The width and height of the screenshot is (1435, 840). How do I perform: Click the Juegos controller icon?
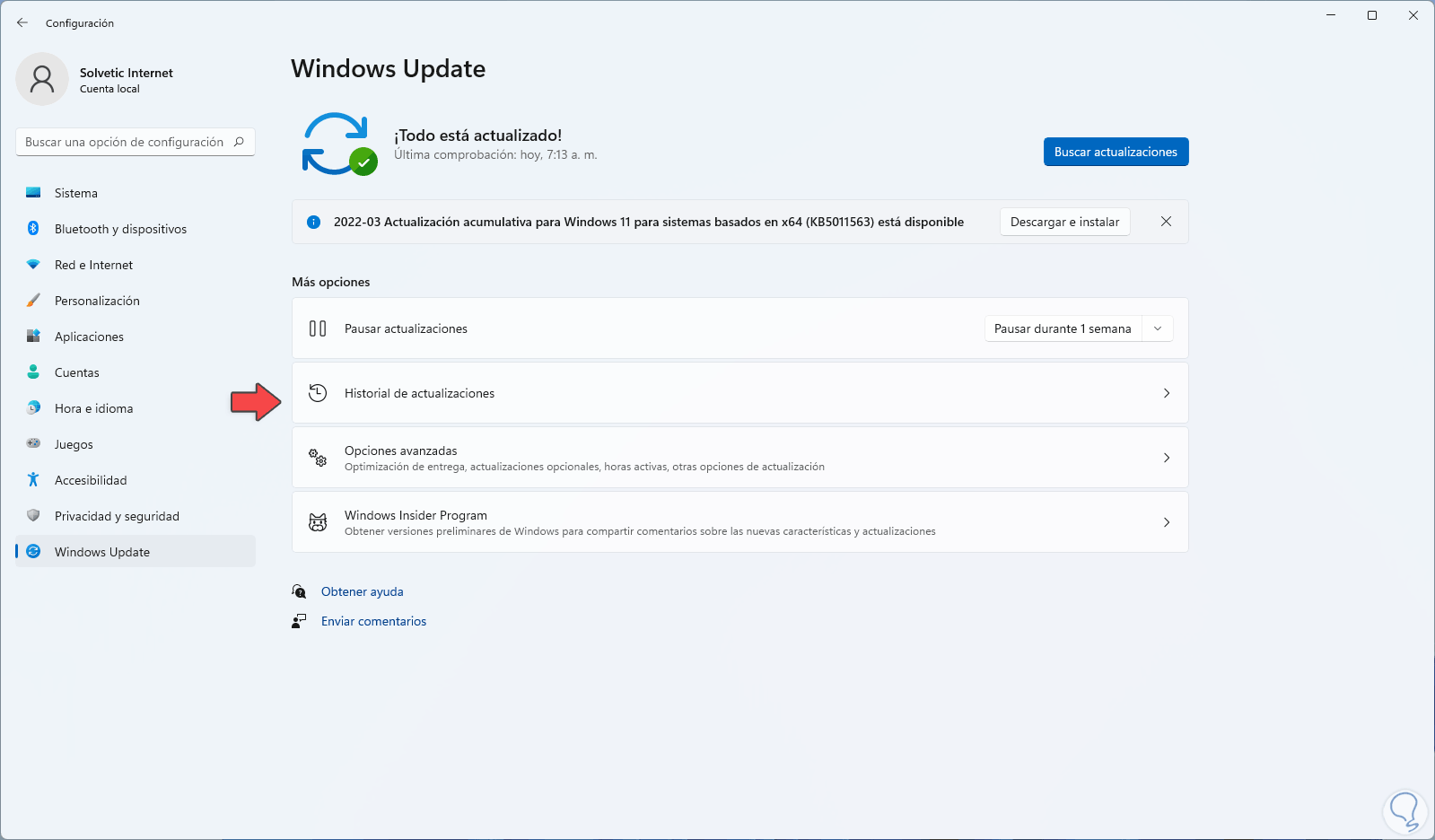coord(33,444)
